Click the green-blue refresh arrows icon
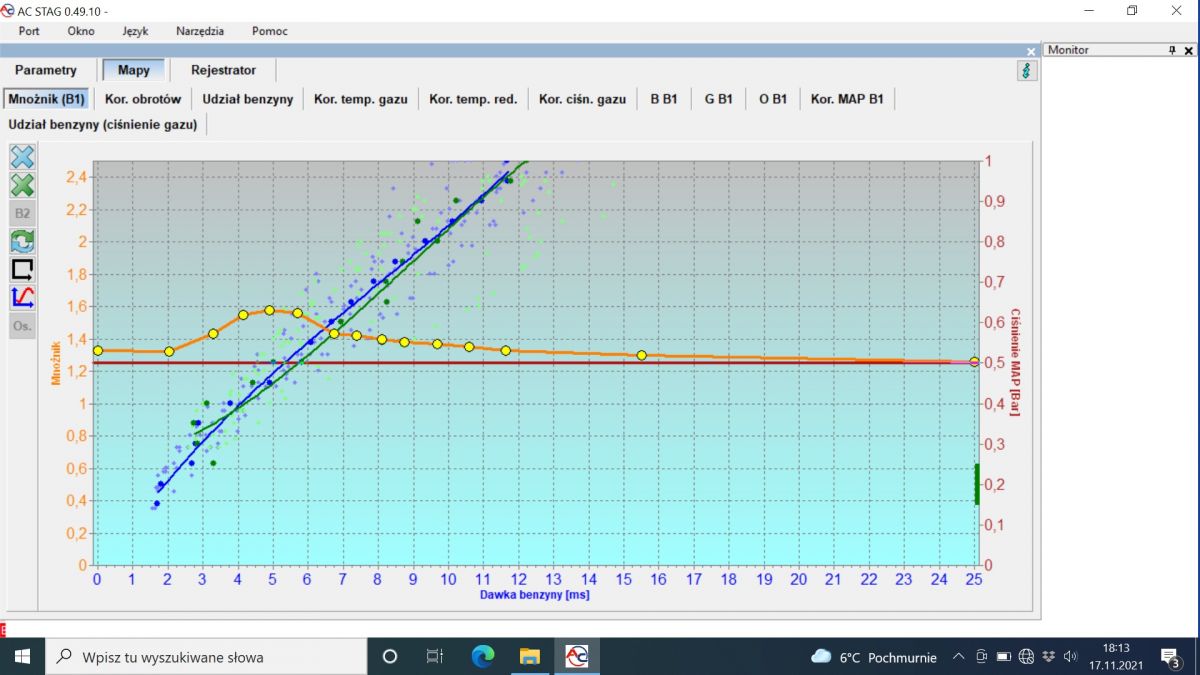Screen dimensions: 1200x675 tap(22, 241)
